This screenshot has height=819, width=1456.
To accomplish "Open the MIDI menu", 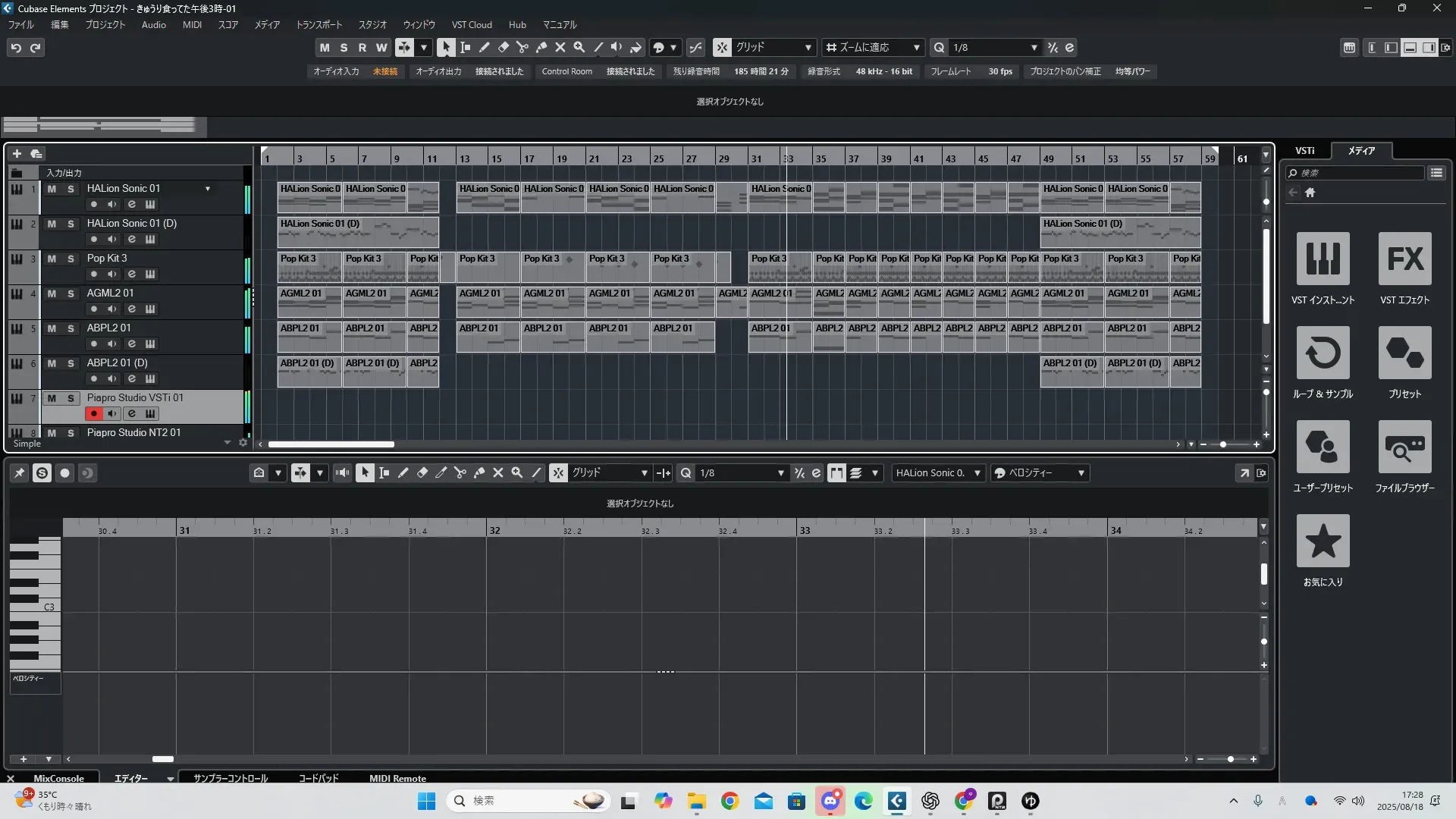I will pyautogui.click(x=192, y=24).
